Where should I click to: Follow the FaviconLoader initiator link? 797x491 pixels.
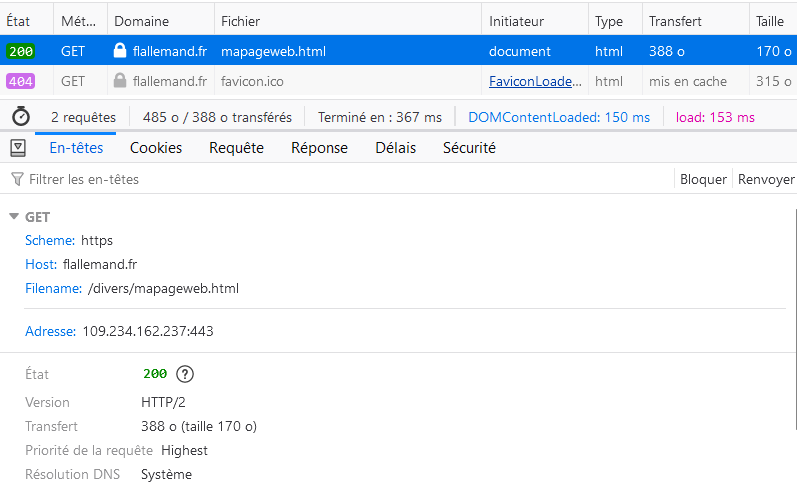535,81
